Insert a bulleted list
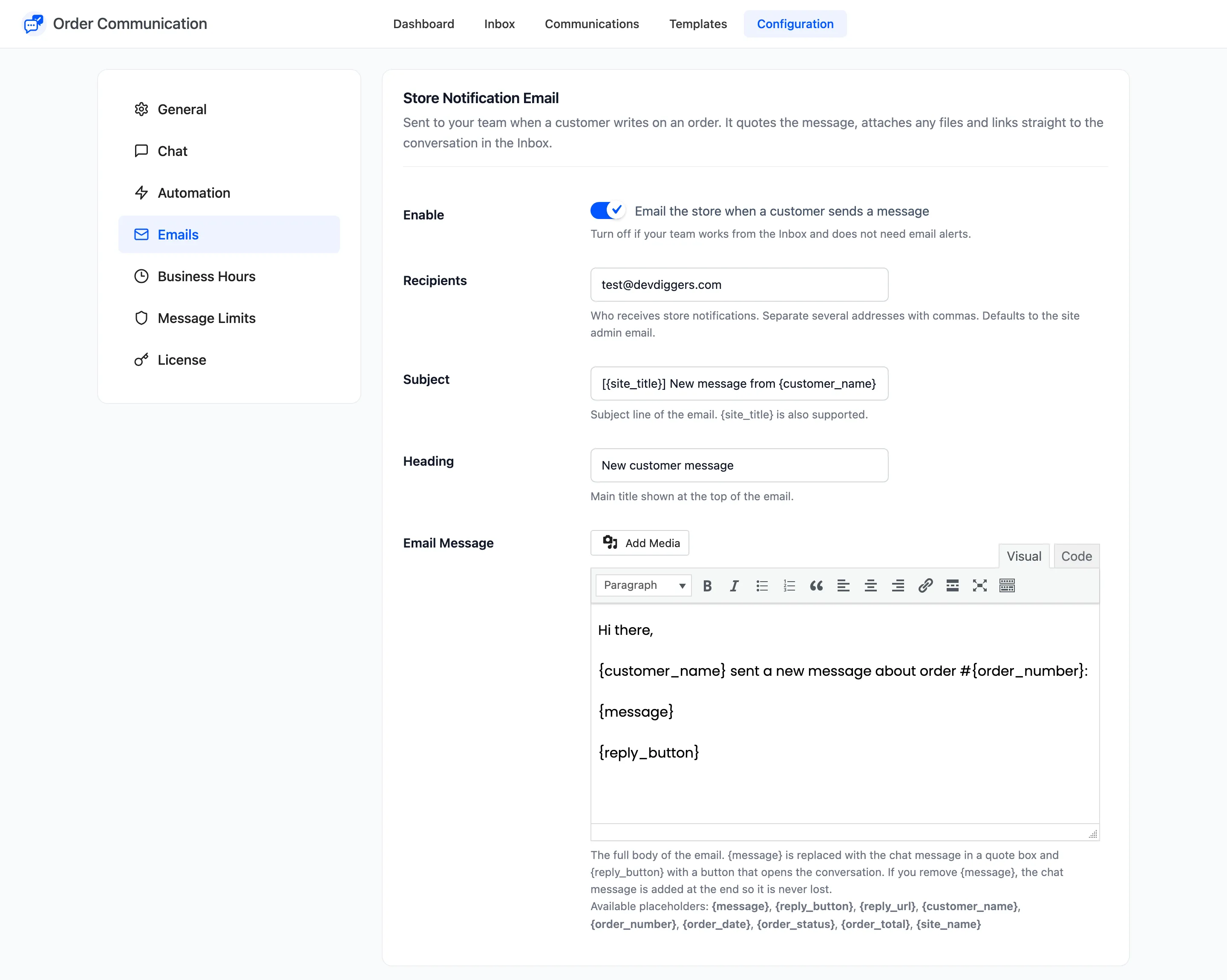The width and height of the screenshot is (1227, 980). click(761, 585)
